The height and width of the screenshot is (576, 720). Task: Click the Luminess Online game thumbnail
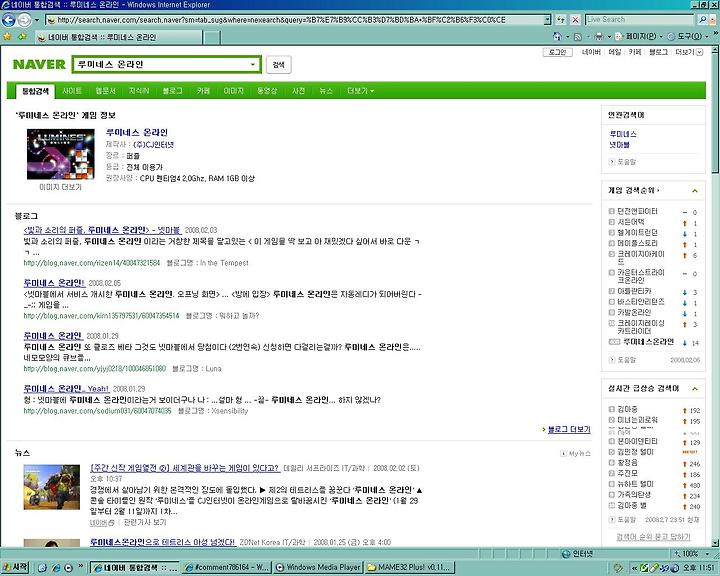coord(61,154)
